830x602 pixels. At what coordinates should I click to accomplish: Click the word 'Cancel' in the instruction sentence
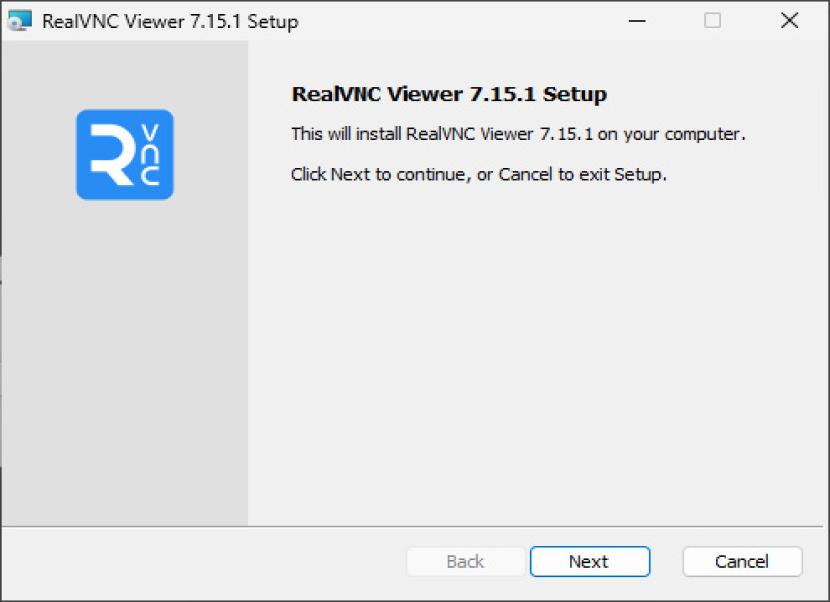click(x=525, y=174)
